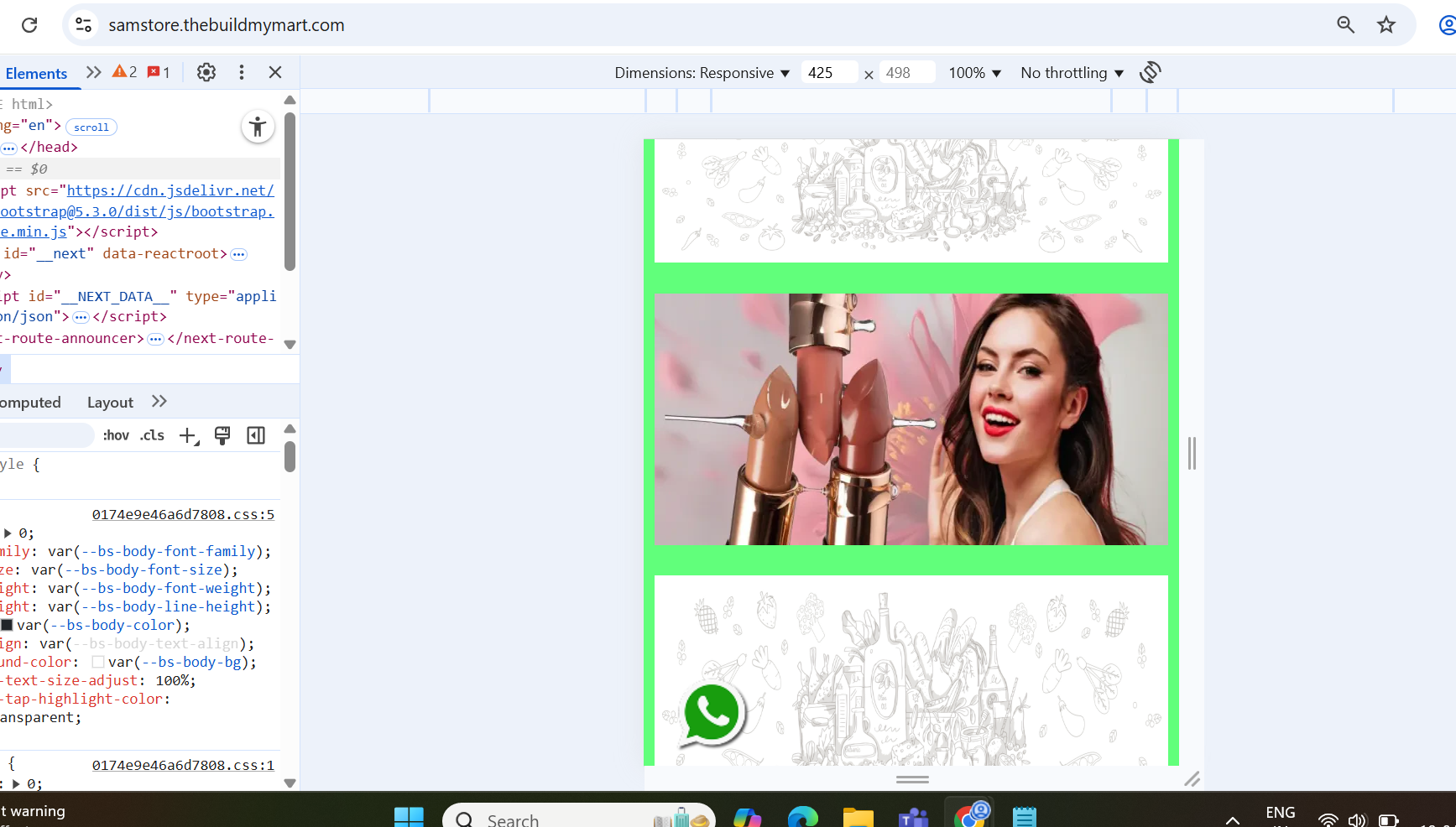This screenshot has width=1456, height=827.
Task: Rotate the device viewport orientation
Action: pos(1151,72)
